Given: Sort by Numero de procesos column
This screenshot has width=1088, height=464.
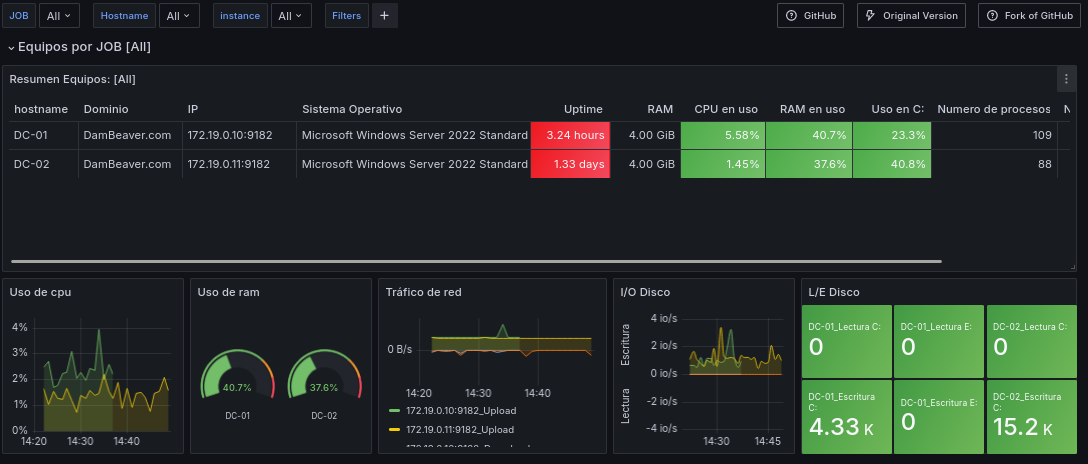Looking at the screenshot, I should 994,109.
